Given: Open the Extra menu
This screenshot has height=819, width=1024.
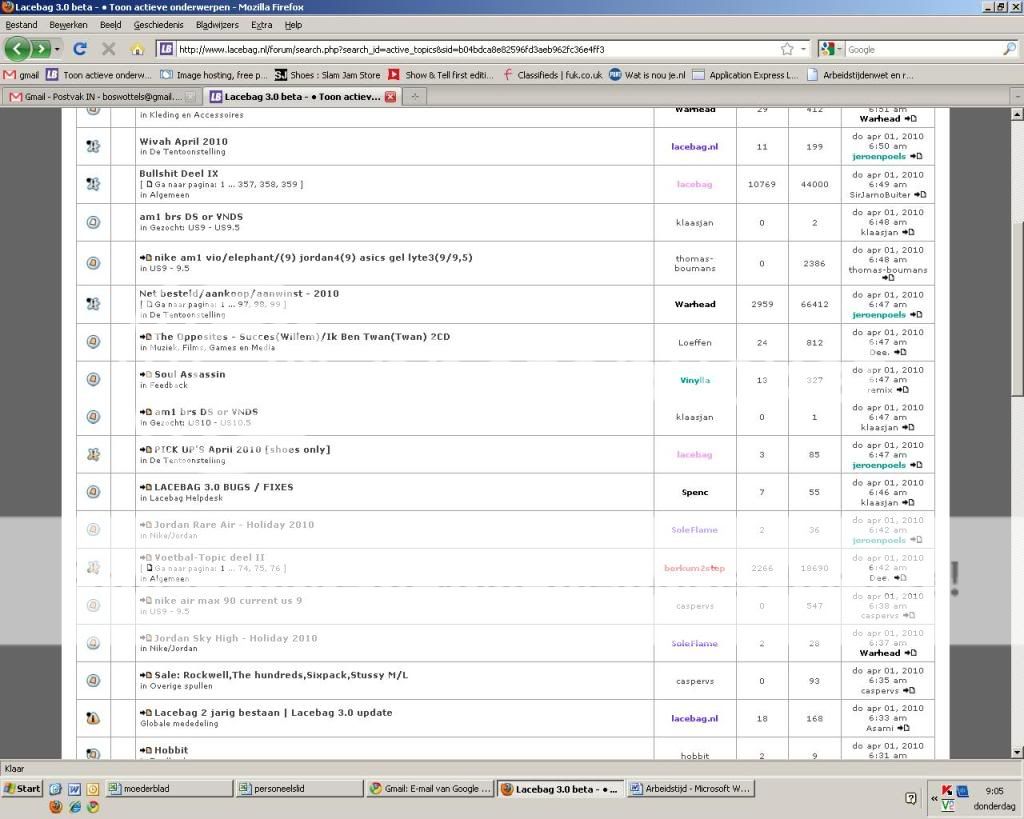Looking at the screenshot, I should (x=261, y=25).
